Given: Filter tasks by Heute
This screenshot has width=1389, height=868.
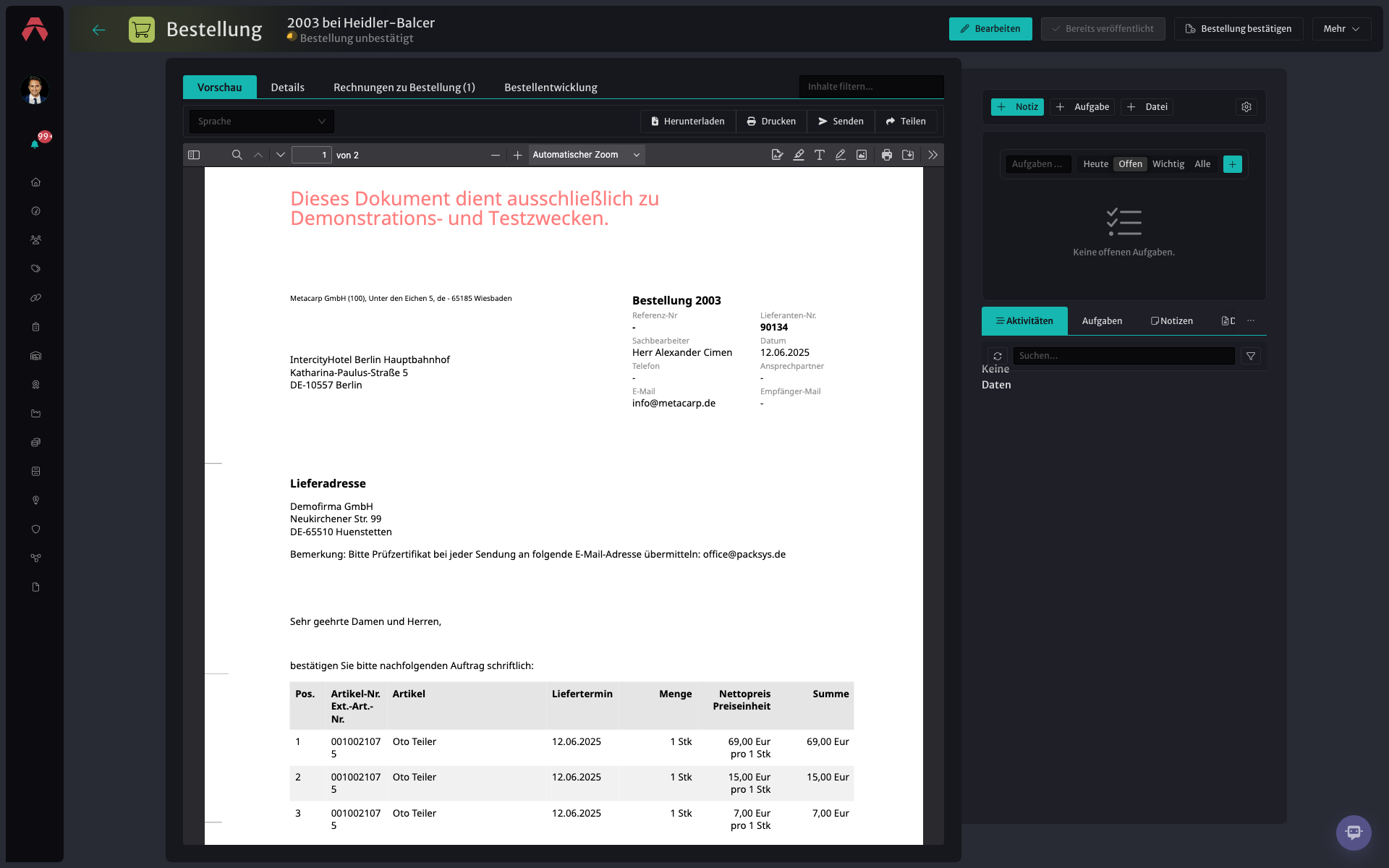Looking at the screenshot, I should click(x=1095, y=164).
